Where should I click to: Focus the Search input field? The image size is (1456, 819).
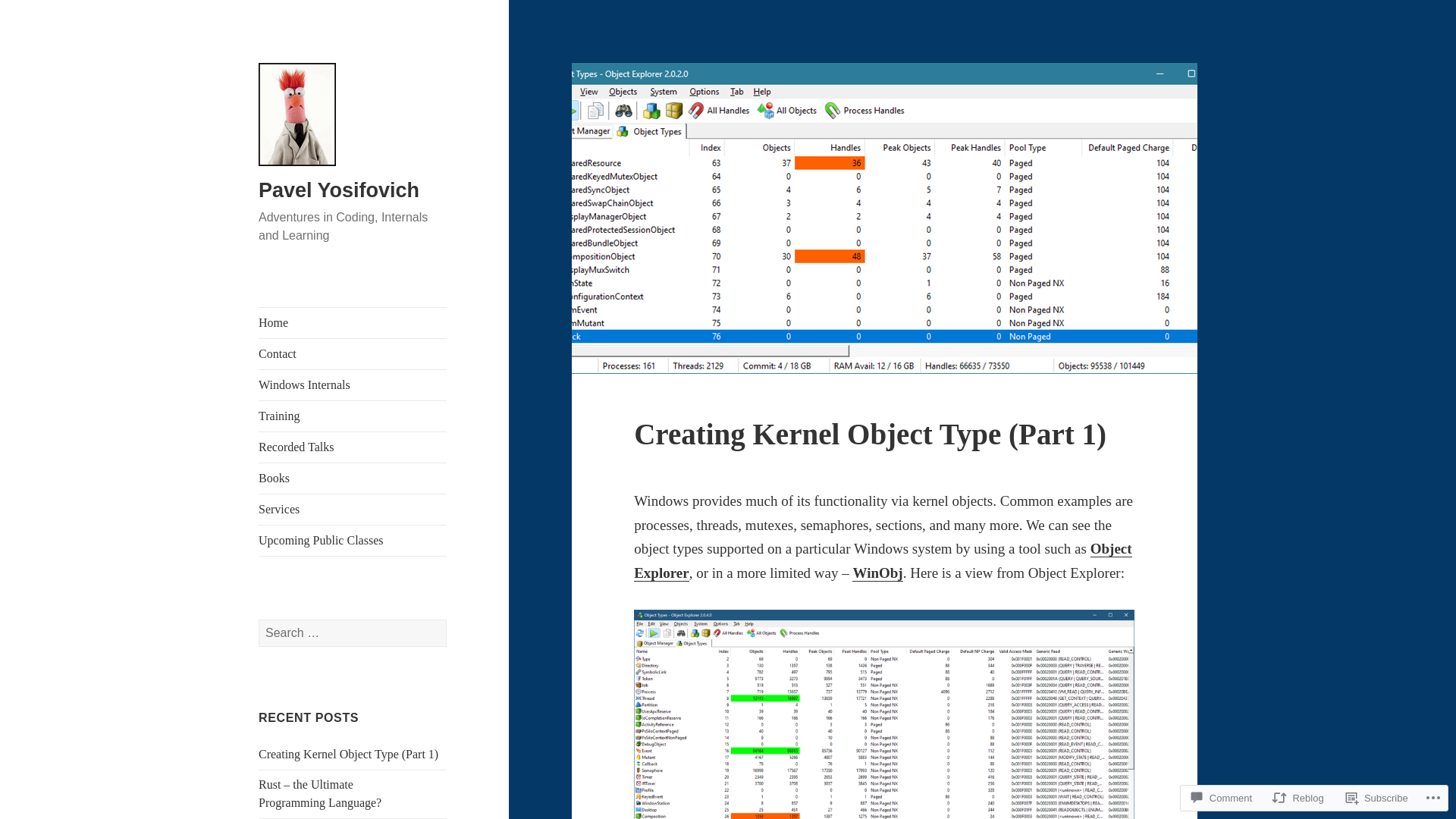(x=353, y=633)
